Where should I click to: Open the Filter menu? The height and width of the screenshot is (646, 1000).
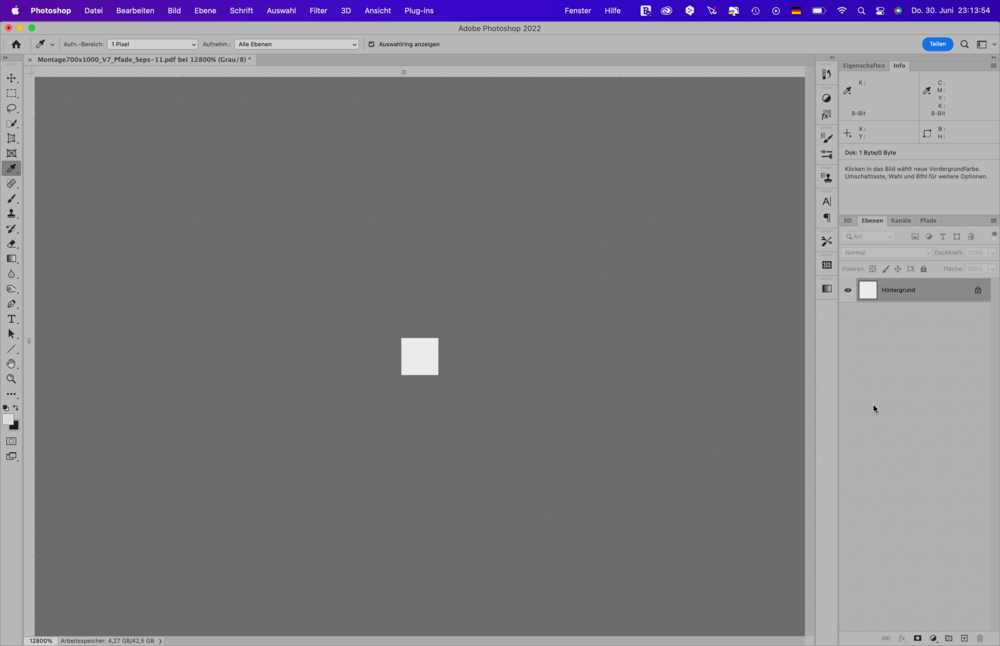[x=318, y=10]
